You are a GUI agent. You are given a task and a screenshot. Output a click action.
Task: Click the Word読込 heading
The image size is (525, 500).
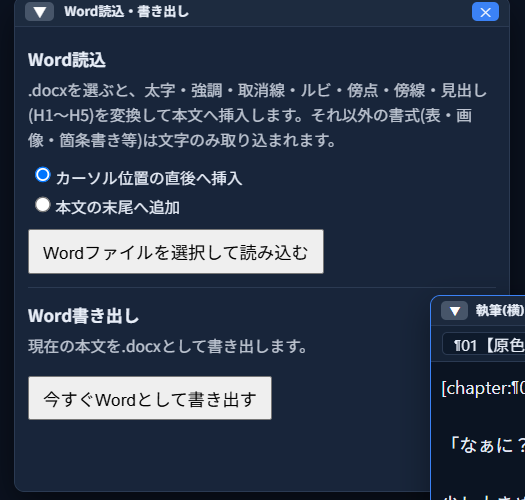coord(67,60)
